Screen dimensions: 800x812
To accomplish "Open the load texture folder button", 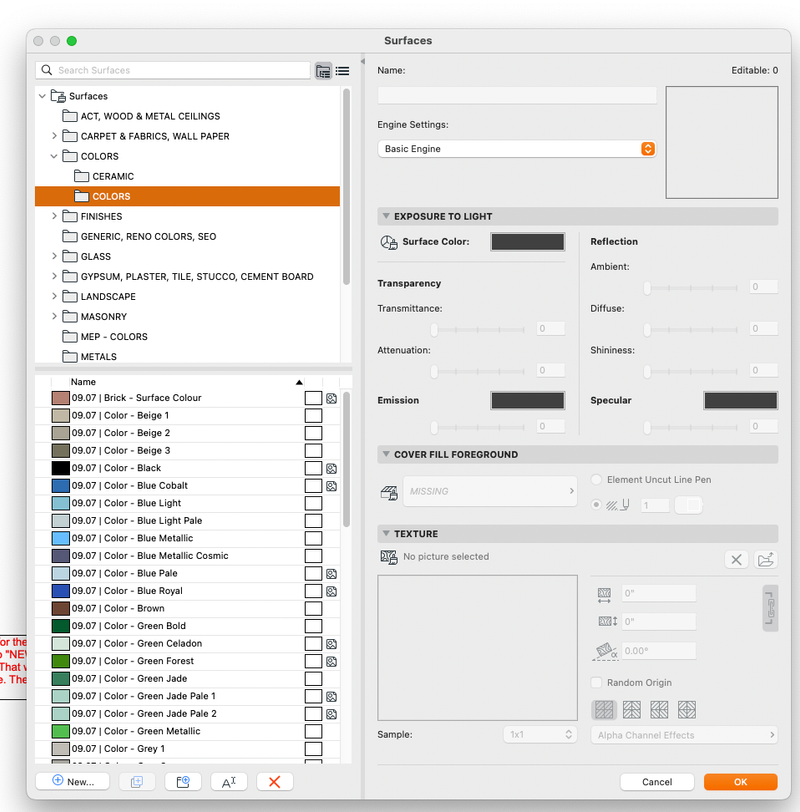I will [765, 559].
